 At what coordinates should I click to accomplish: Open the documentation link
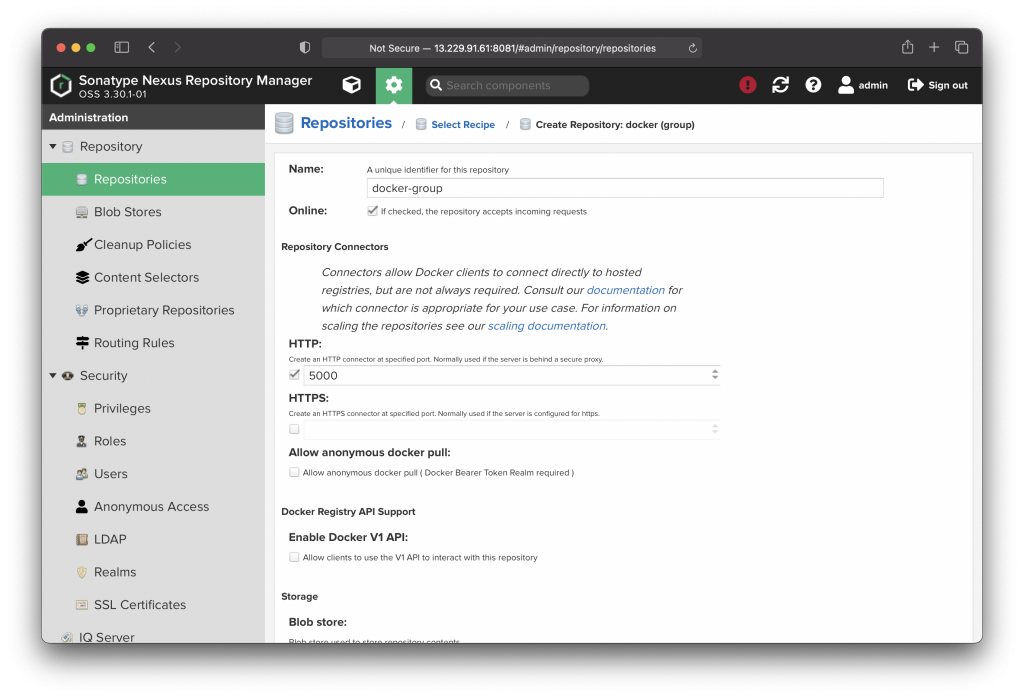click(x=625, y=289)
